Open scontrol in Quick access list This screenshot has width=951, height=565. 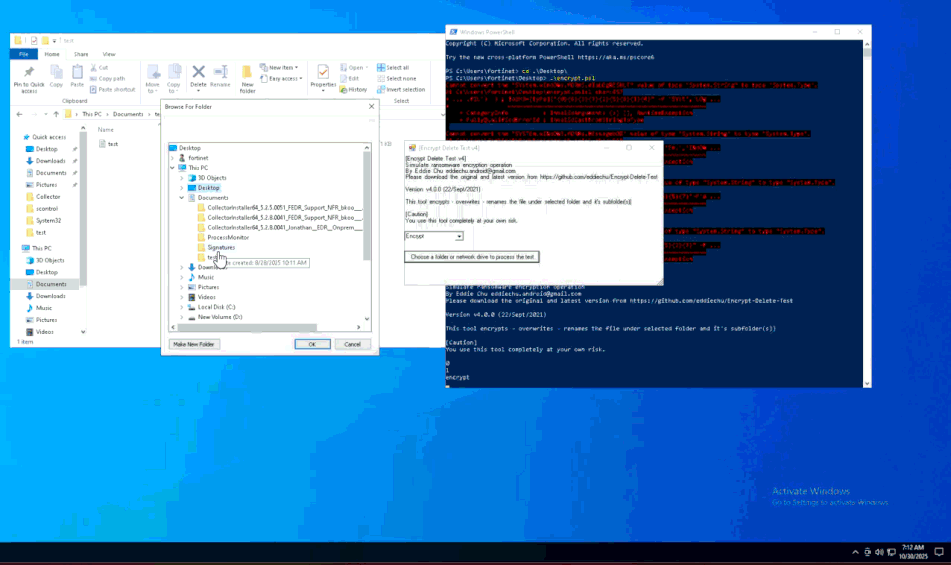[47, 209]
